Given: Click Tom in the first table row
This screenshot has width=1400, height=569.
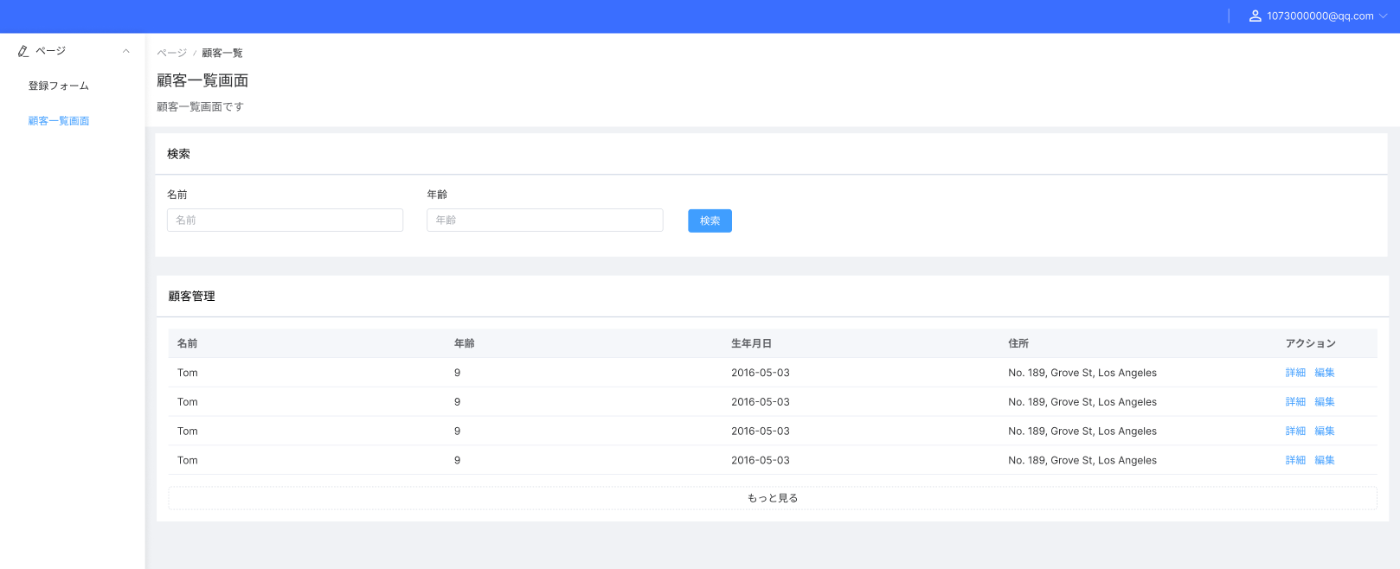Looking at the screenshot, I should point(187,373).
